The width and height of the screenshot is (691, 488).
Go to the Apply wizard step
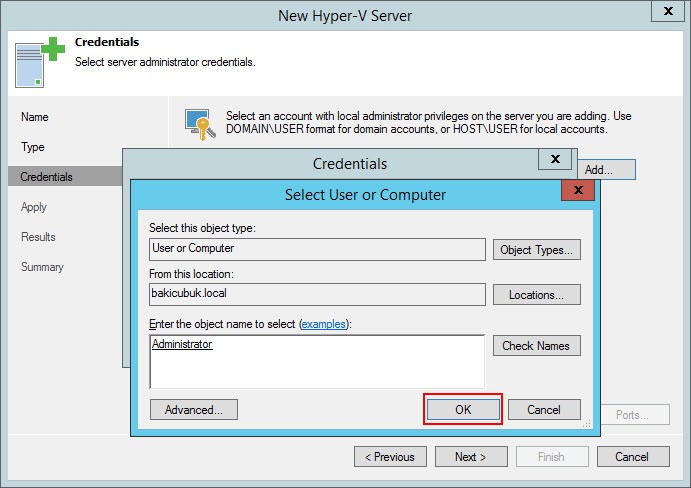point(33,207)
